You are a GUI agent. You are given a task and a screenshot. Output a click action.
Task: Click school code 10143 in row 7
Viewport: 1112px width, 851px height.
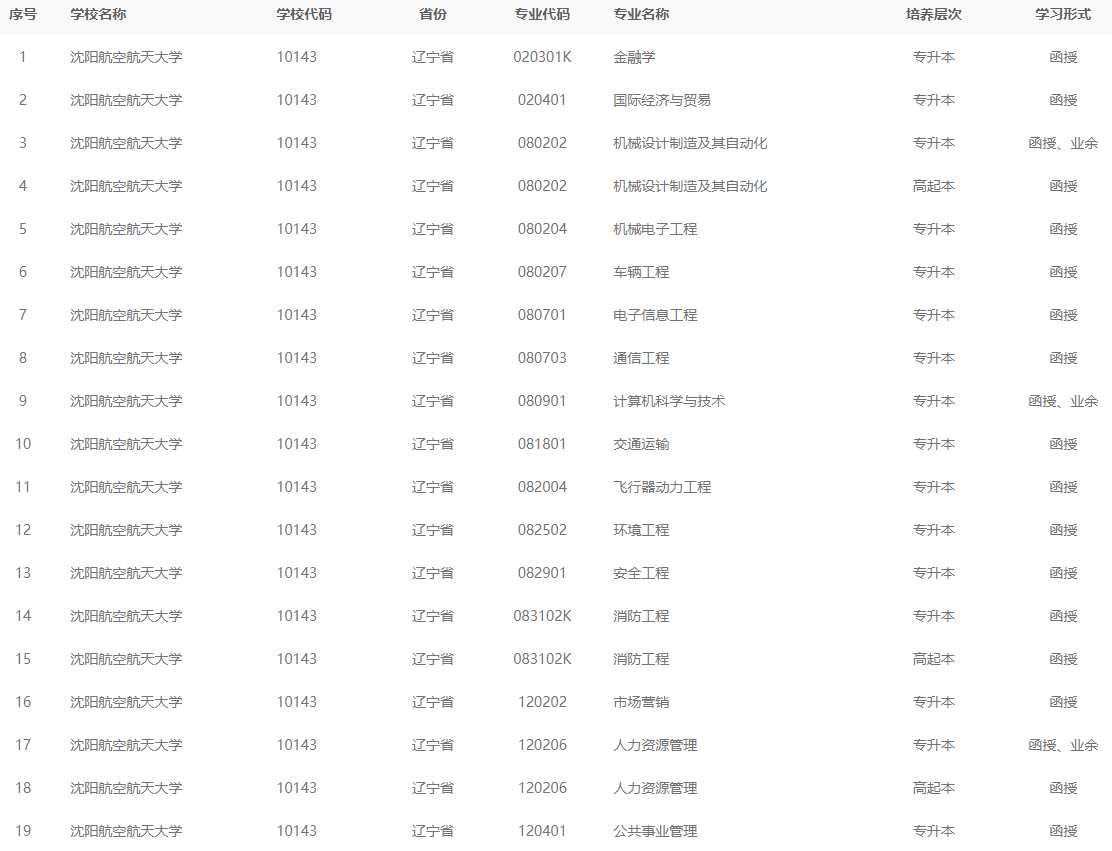pyautogui.click(x=296, y=315)
